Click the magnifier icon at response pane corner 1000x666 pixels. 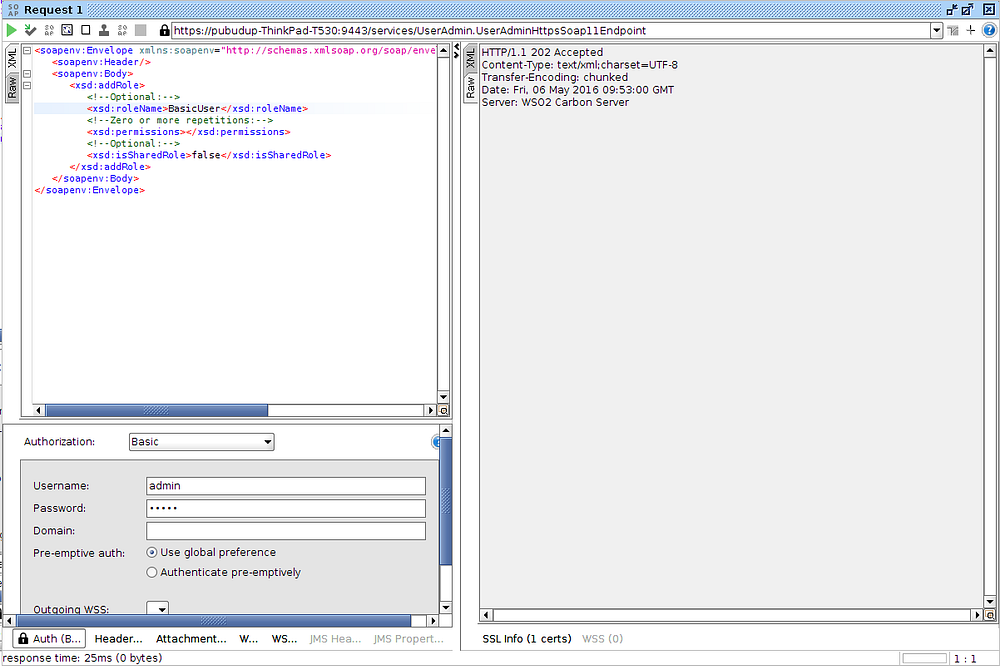click(990, 615)
